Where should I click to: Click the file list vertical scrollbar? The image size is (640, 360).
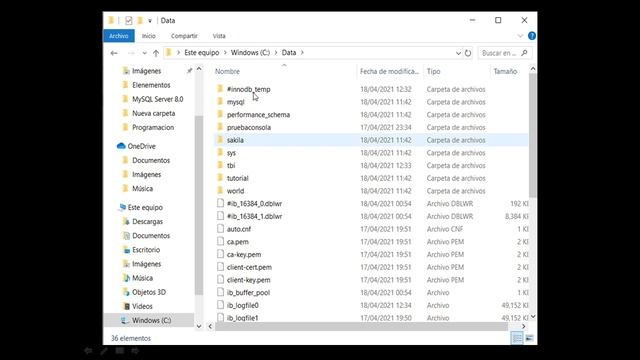[533, 135]
